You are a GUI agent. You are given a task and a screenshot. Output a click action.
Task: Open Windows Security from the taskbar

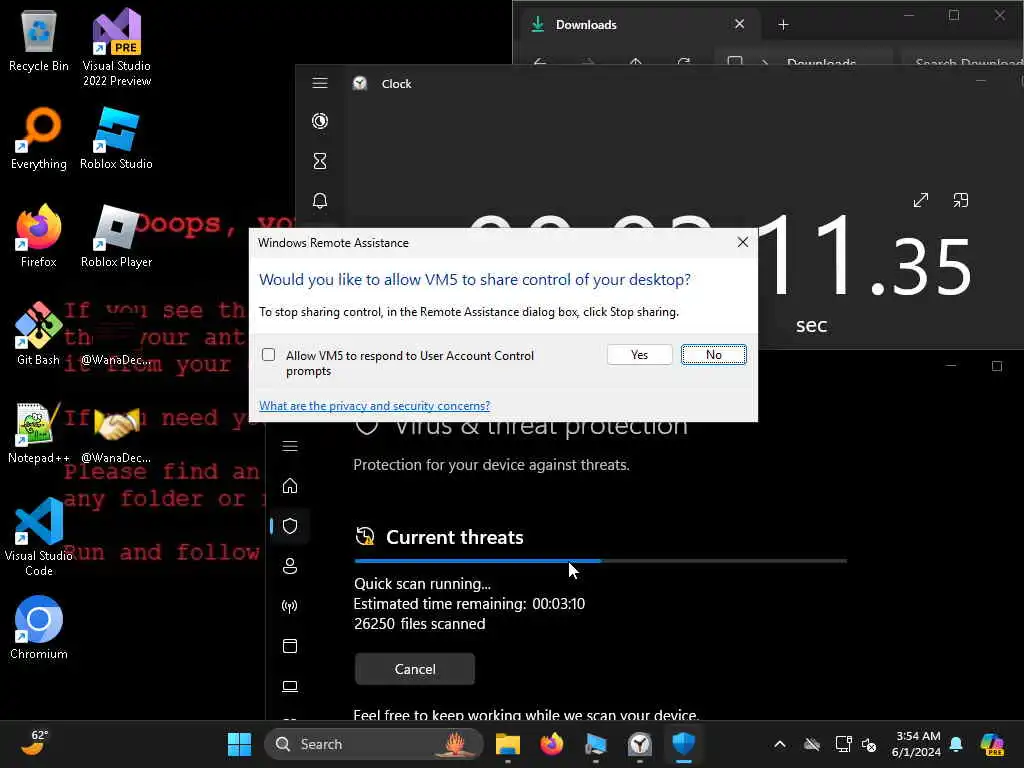684,744
